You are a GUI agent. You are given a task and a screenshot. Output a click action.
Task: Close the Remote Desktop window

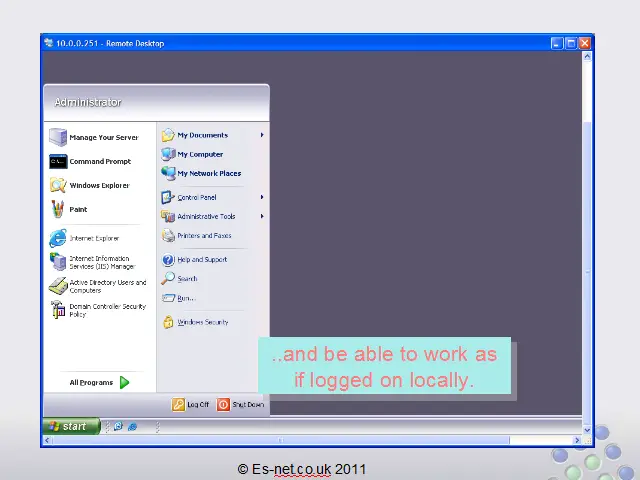[x=585, y=43]
